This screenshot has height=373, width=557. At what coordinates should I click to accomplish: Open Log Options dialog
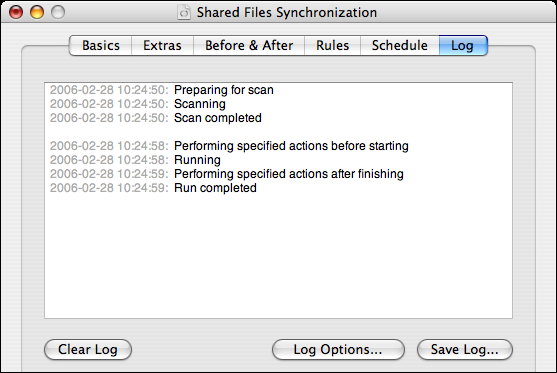(x=338, y=350)
